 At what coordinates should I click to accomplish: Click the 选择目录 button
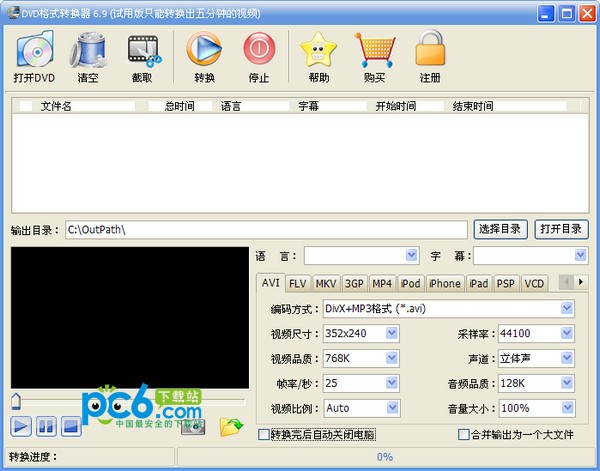(x=501, y=230)
